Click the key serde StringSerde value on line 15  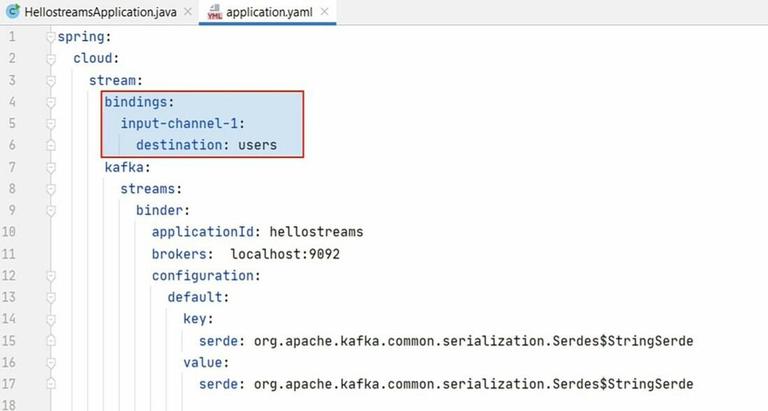472,341
